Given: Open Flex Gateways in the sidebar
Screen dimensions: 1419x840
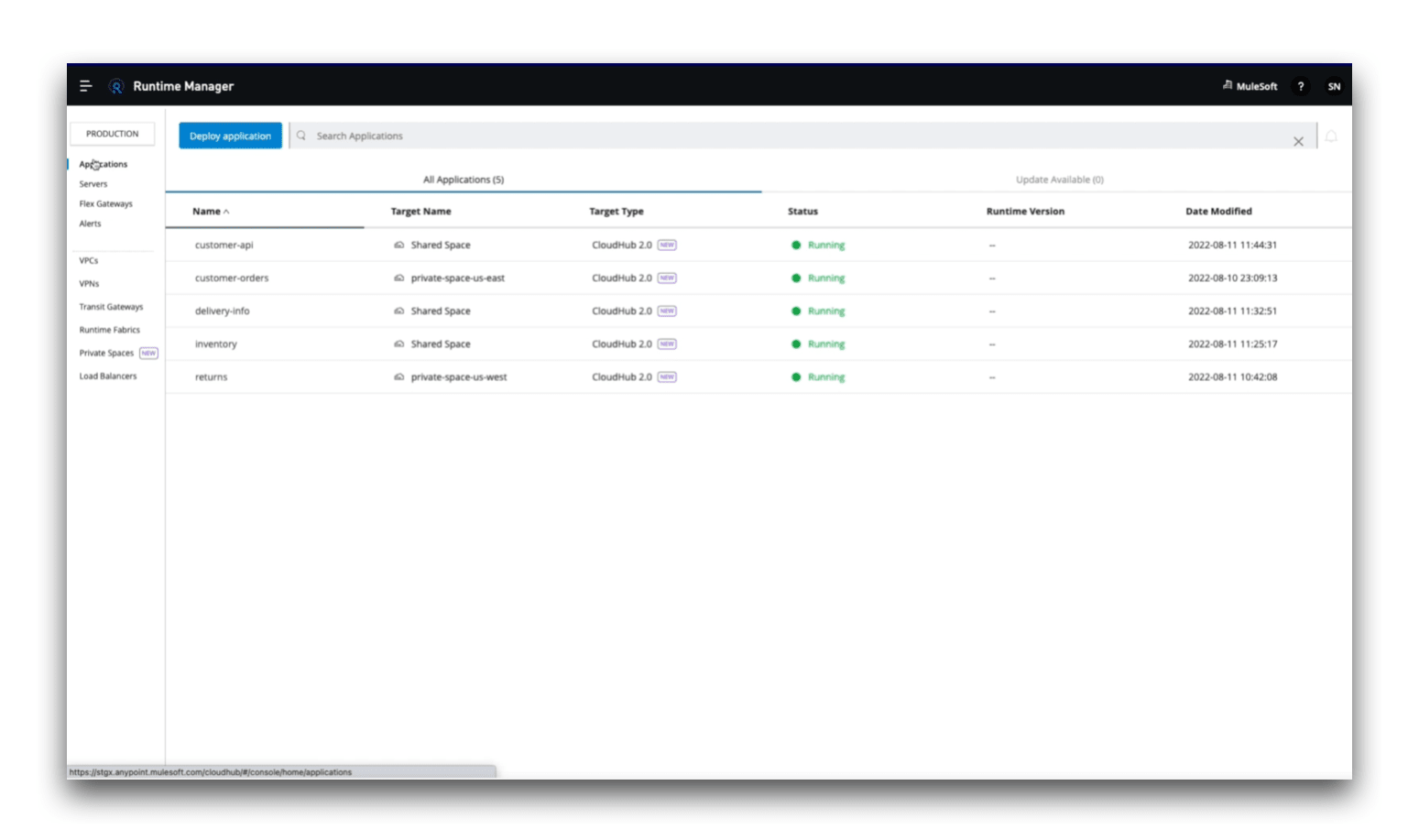Looking at the screenshot, I should 105,204.
